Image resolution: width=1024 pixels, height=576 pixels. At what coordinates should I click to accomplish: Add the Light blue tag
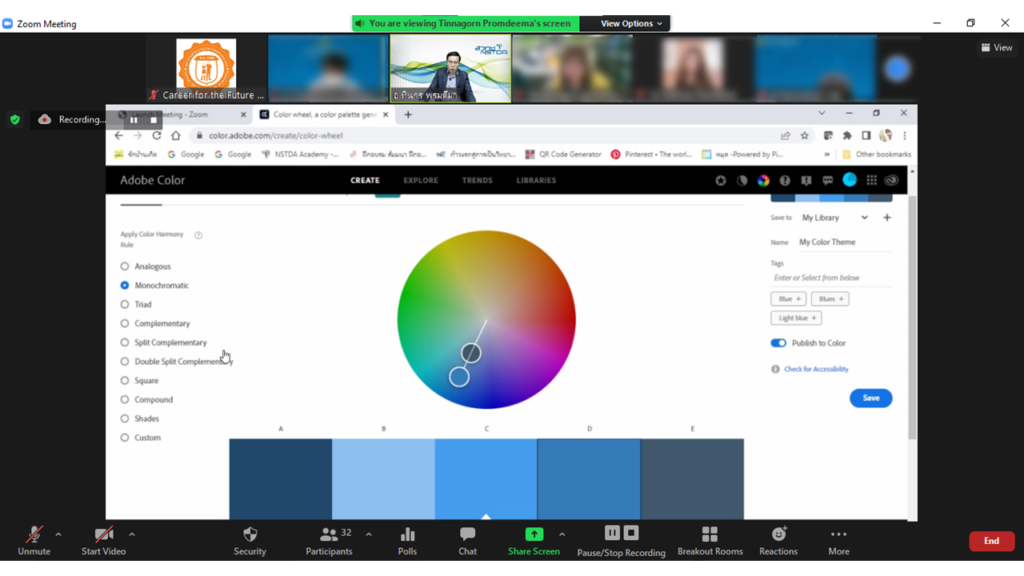pos(797,318)
